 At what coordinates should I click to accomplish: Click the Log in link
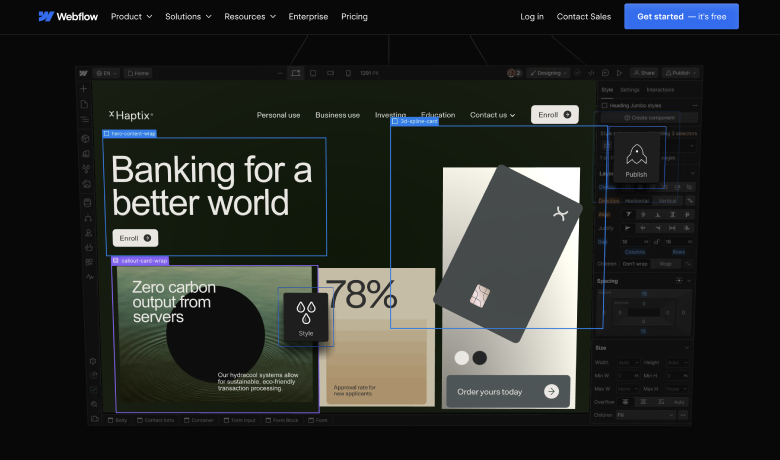tap(532, 16)
